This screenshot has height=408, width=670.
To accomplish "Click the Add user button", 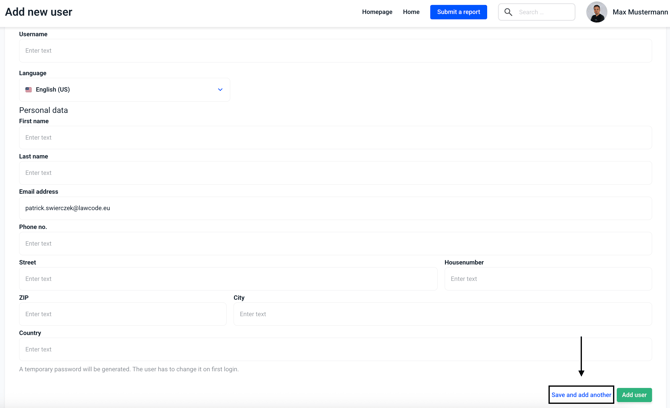I will click(x=634, y=395).
